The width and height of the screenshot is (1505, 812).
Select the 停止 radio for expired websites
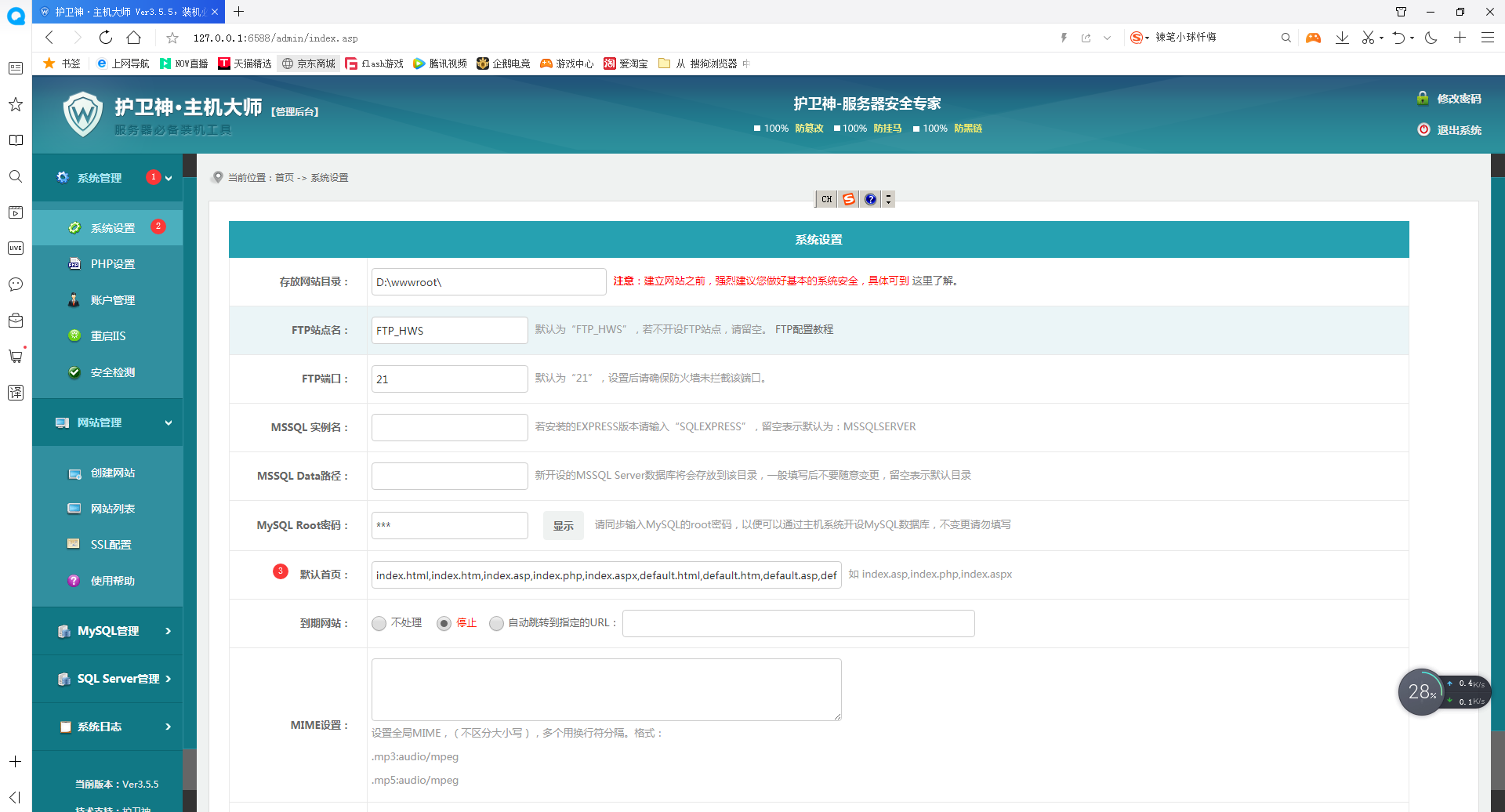(x=444, y=623)
